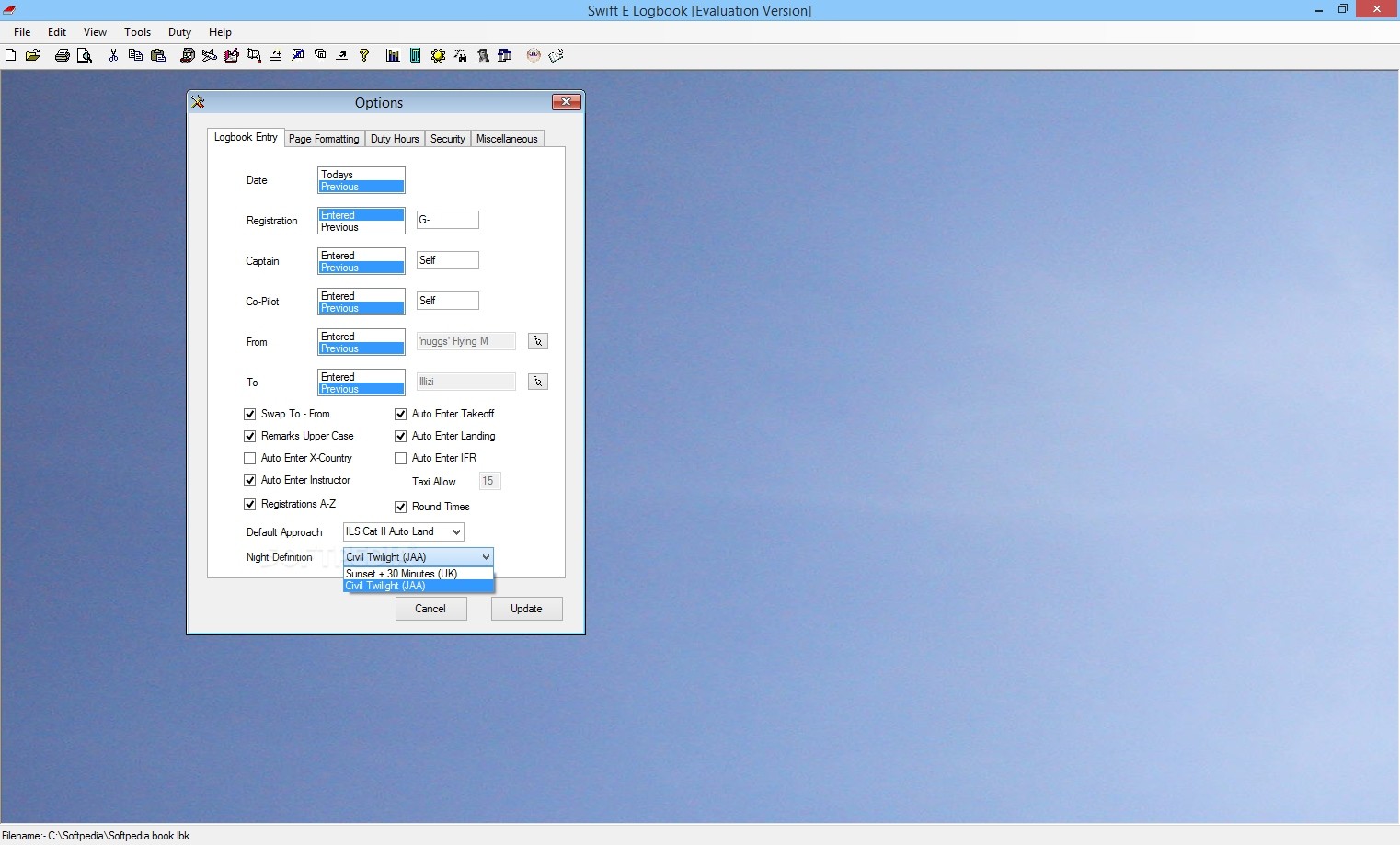Choose Sunset + 30 Minutes (UK) option
This screenshot has height=845, width=1400.
tap(419, 574)
